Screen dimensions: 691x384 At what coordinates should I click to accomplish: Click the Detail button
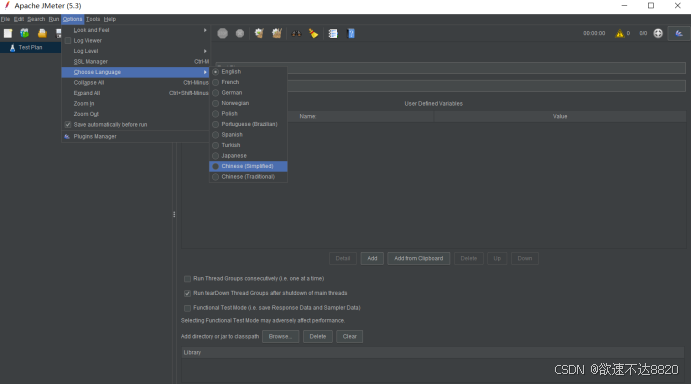[x=343, y=258]
